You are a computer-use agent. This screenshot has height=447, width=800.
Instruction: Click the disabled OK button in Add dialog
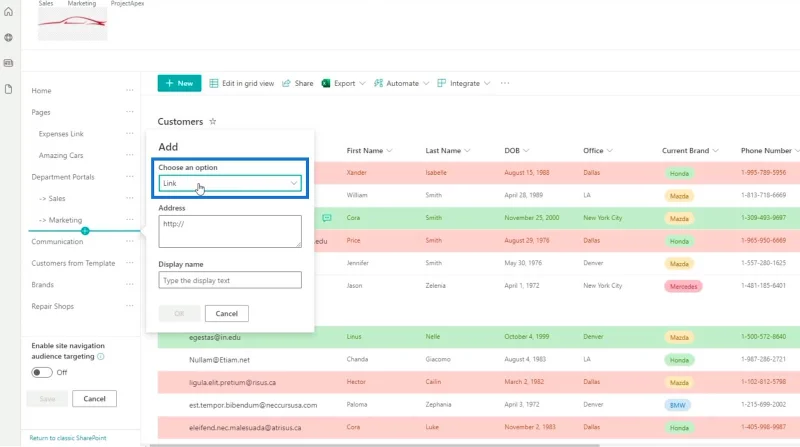(179, 313)
